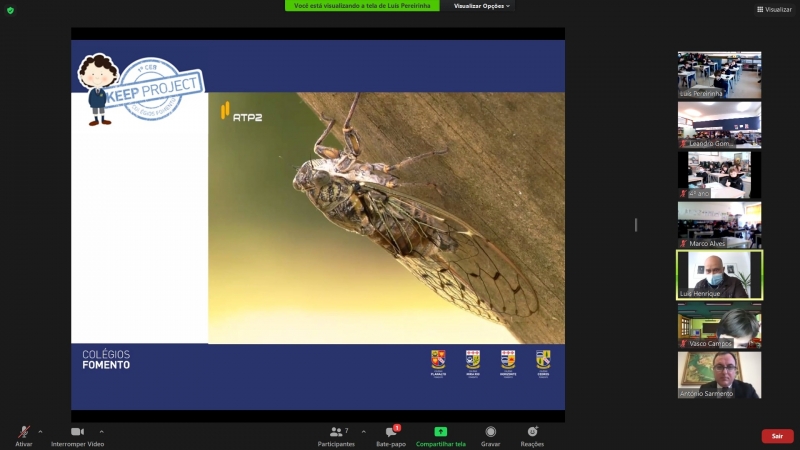Image resolution: width=800 pixels, height=450 pixels.
Task: Click Colégios Fomento text on slide
Action: pos(106,359)
